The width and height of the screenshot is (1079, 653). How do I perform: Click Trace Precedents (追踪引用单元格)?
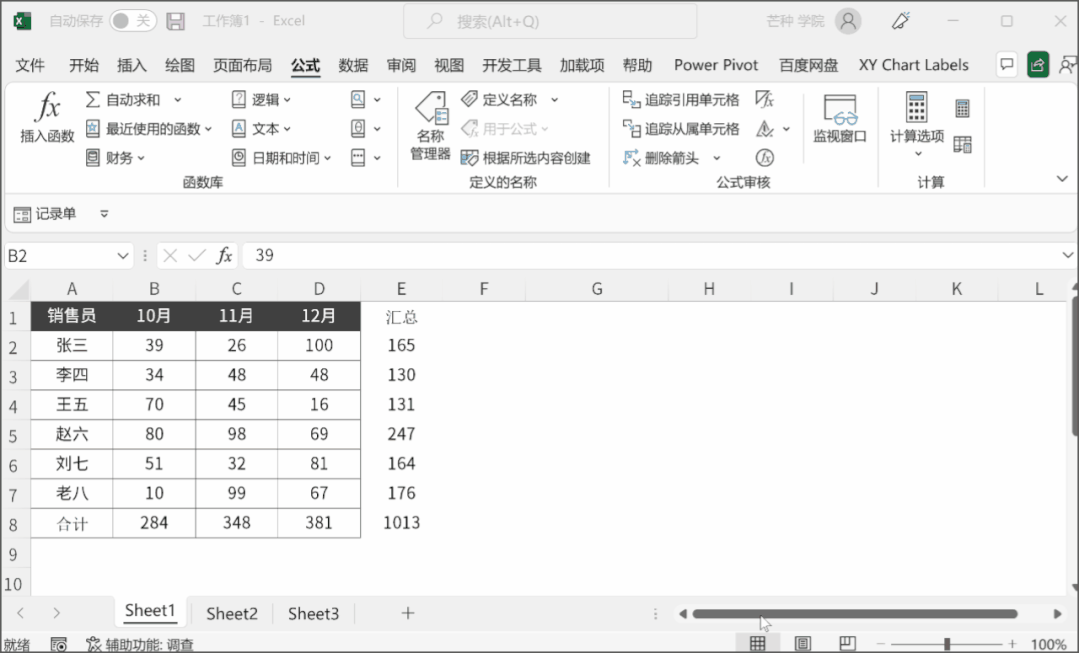click(x=681, y=100)
